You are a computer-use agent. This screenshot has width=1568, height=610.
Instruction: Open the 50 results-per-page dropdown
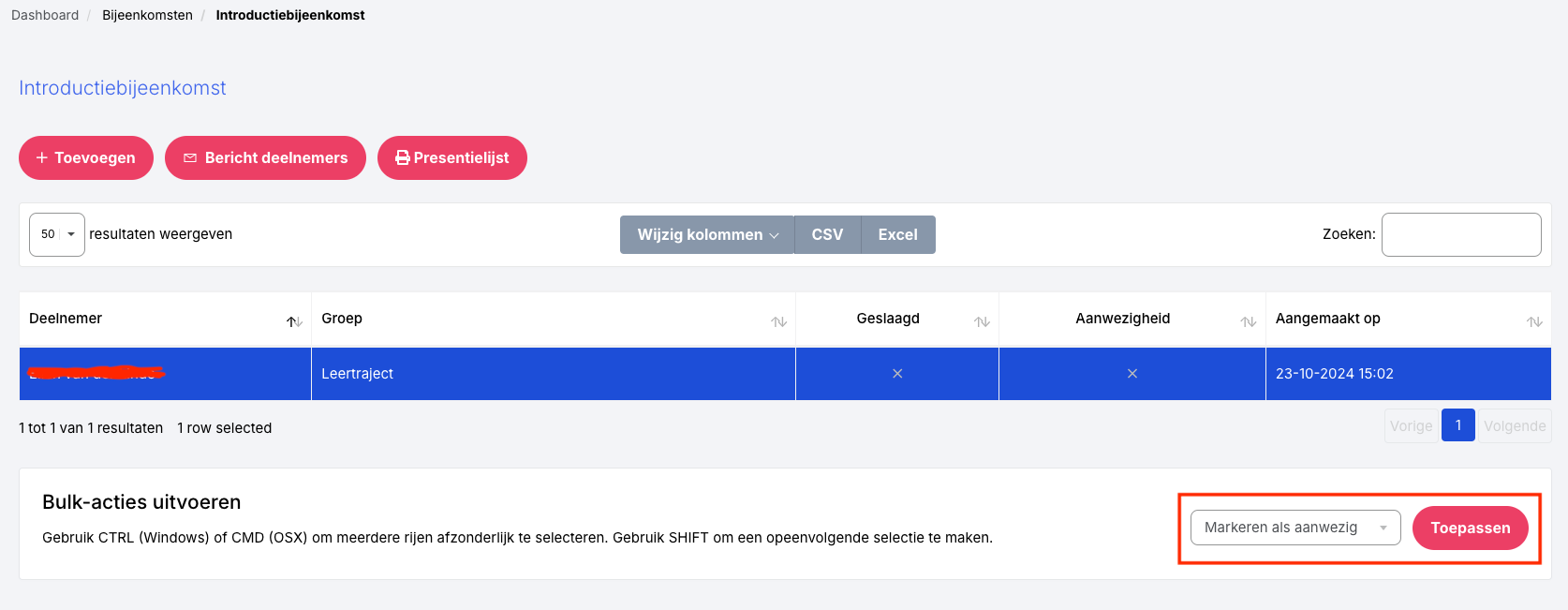point(57,234)
